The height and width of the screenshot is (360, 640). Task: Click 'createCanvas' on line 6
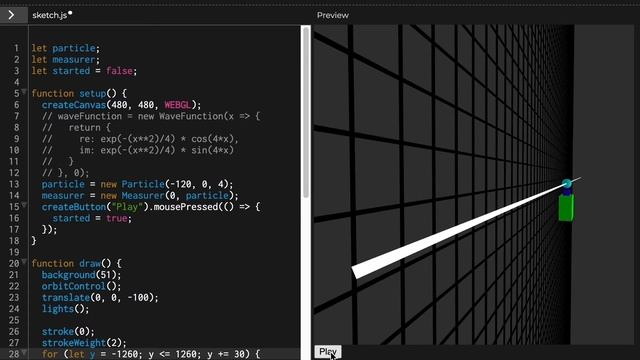[73, 105]
